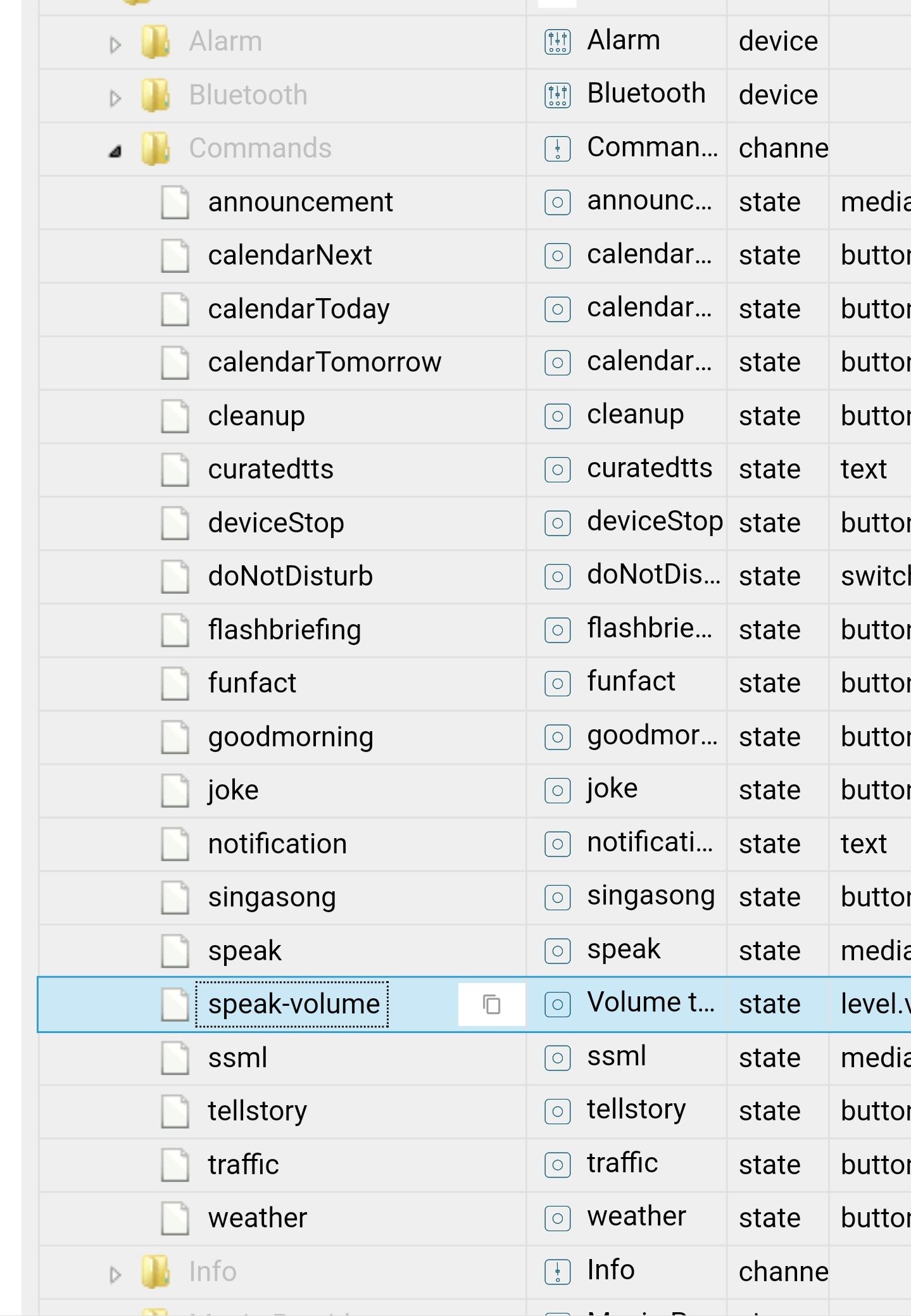Click the Bluetooth device type icon
This screenshot has height=1316, width=911.
(x=558, y=96)
